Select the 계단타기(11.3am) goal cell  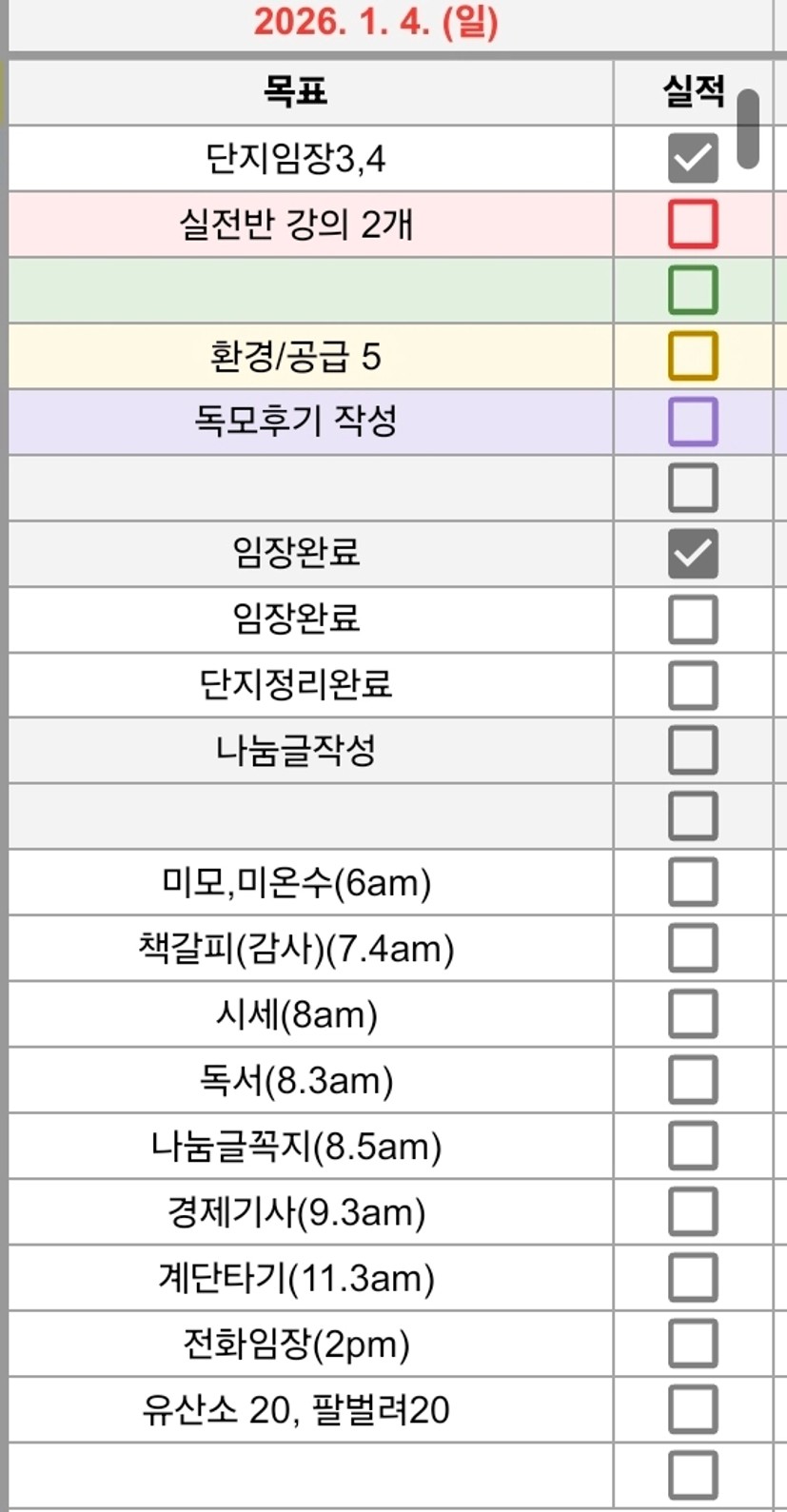(x=296, y=1278)
